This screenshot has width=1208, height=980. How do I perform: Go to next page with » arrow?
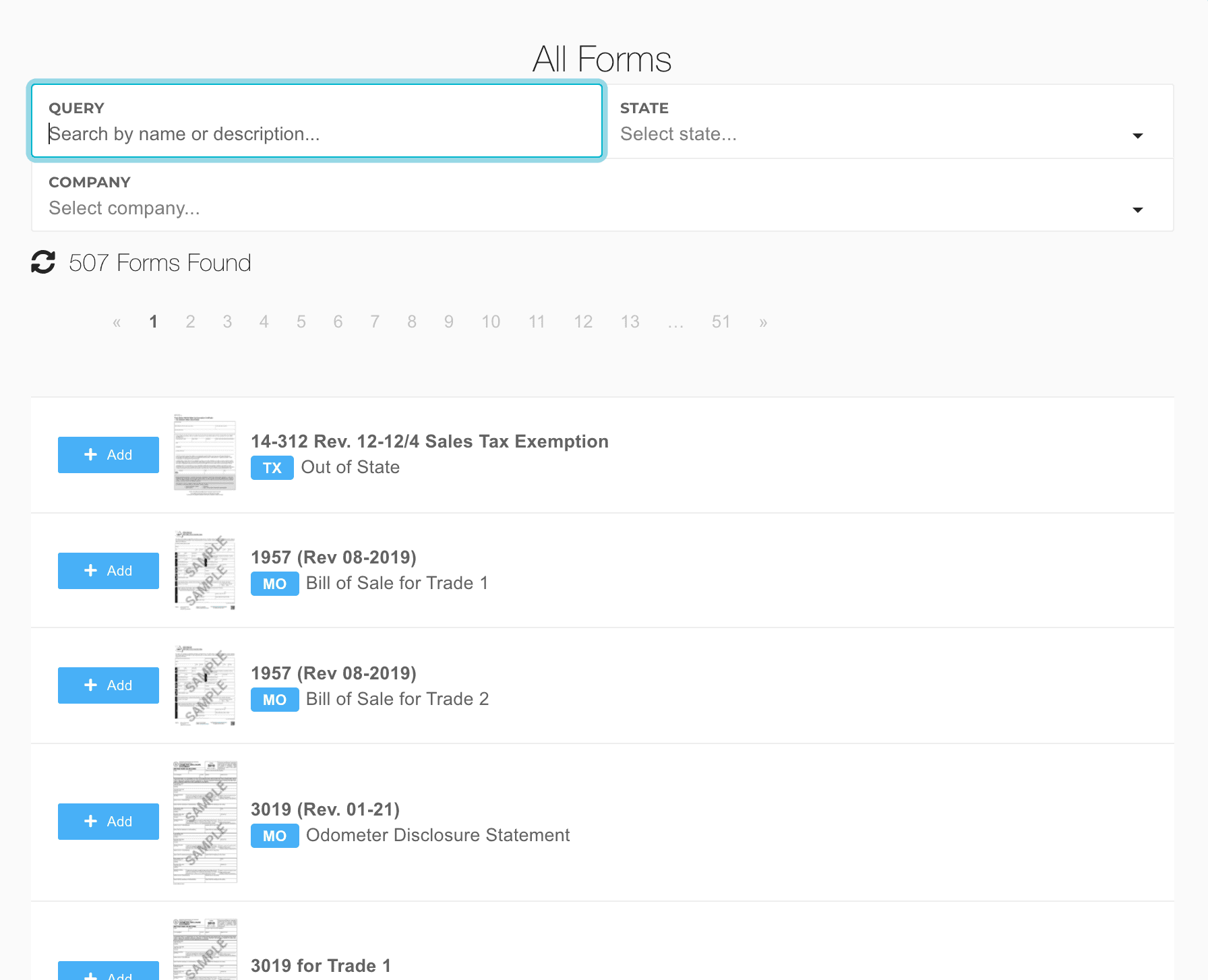(763, 322)
